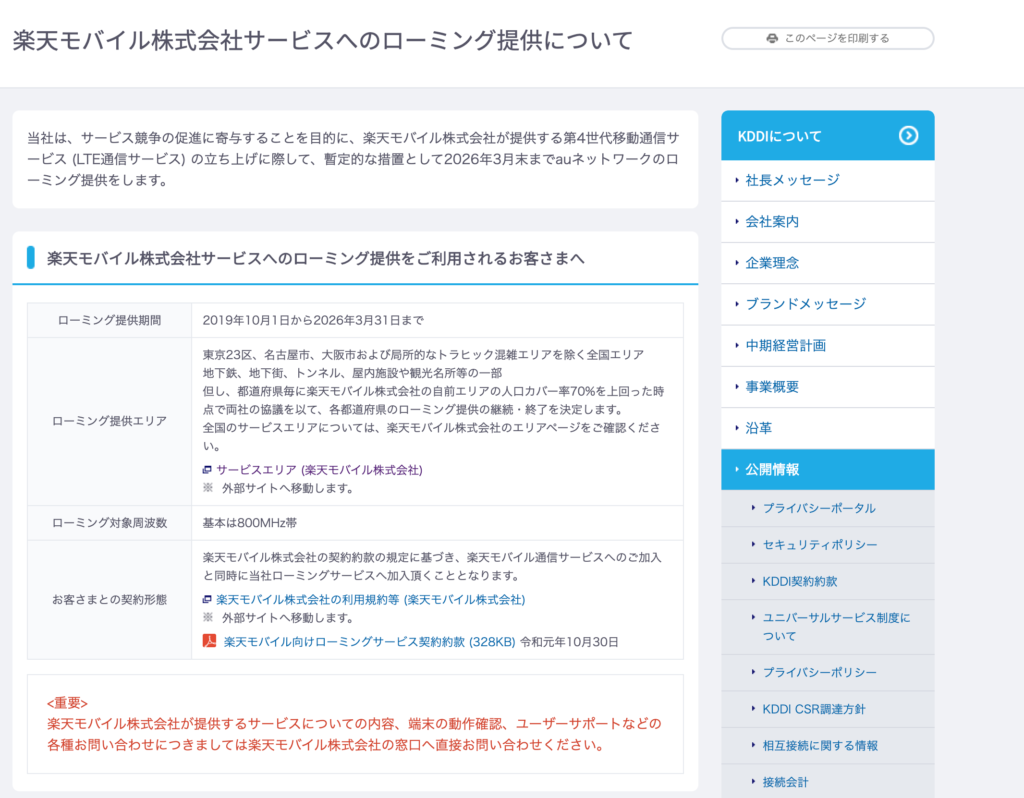Select 社長メッセージ in the sidebar
Viewport: 1024px width, 798px height.
coord(827,180)
